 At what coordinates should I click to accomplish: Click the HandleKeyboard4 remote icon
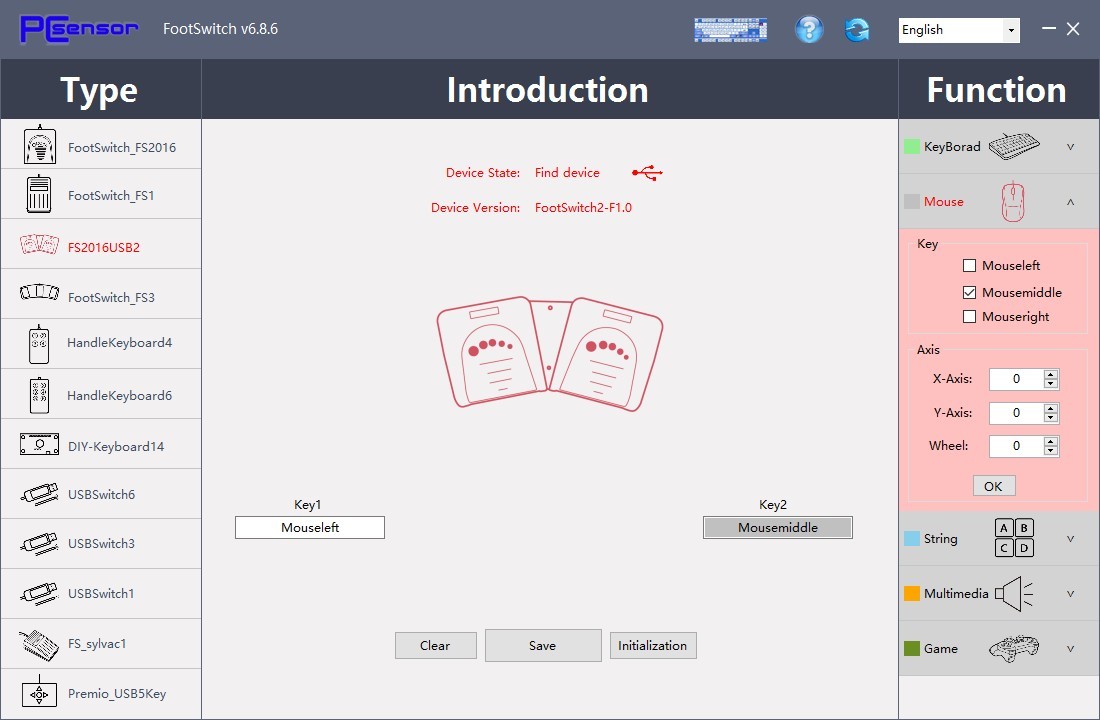39,344
